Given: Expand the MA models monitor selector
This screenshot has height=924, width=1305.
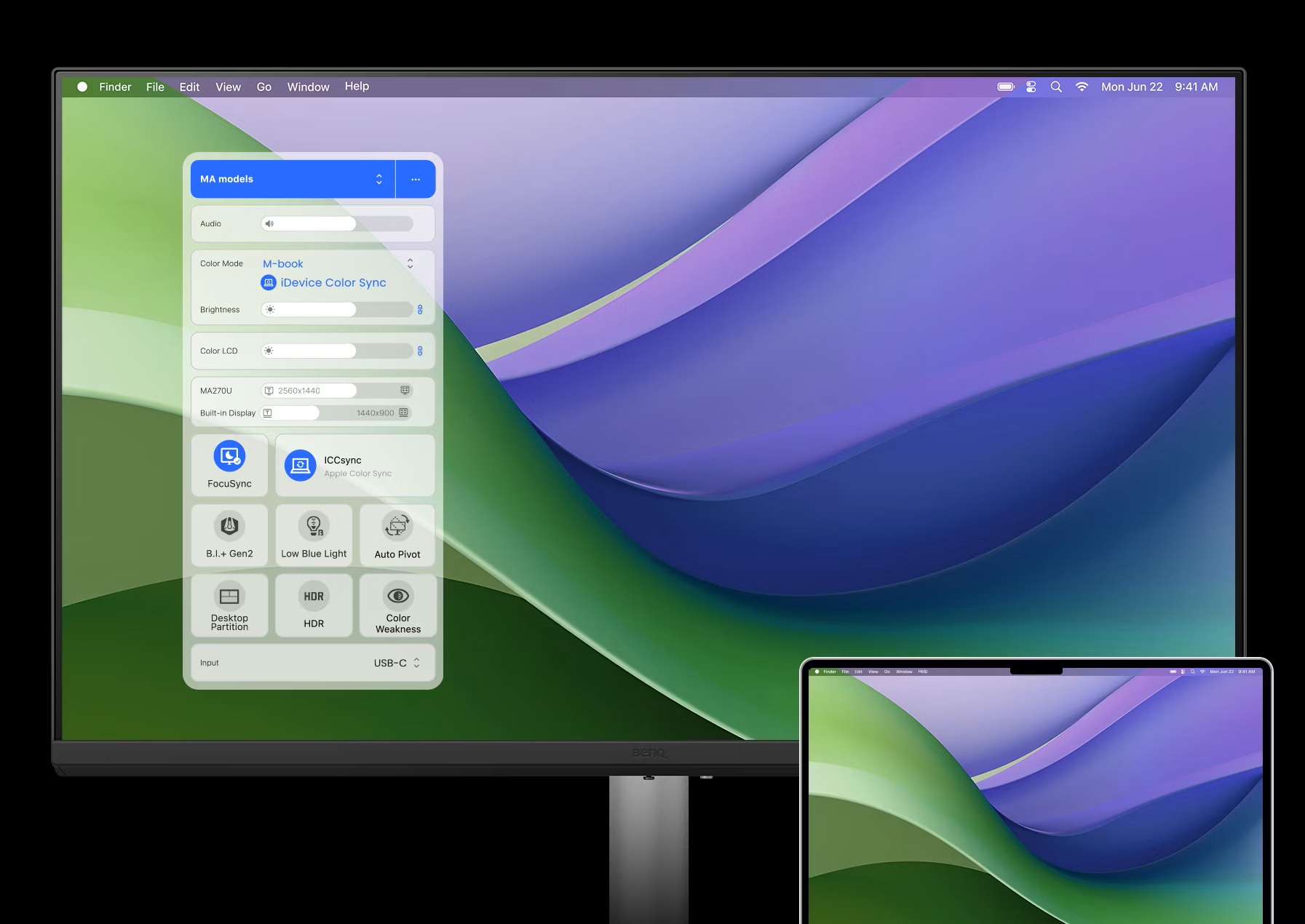Looking at the screenshot, I should pyautogui.click(x=293, y=179).
